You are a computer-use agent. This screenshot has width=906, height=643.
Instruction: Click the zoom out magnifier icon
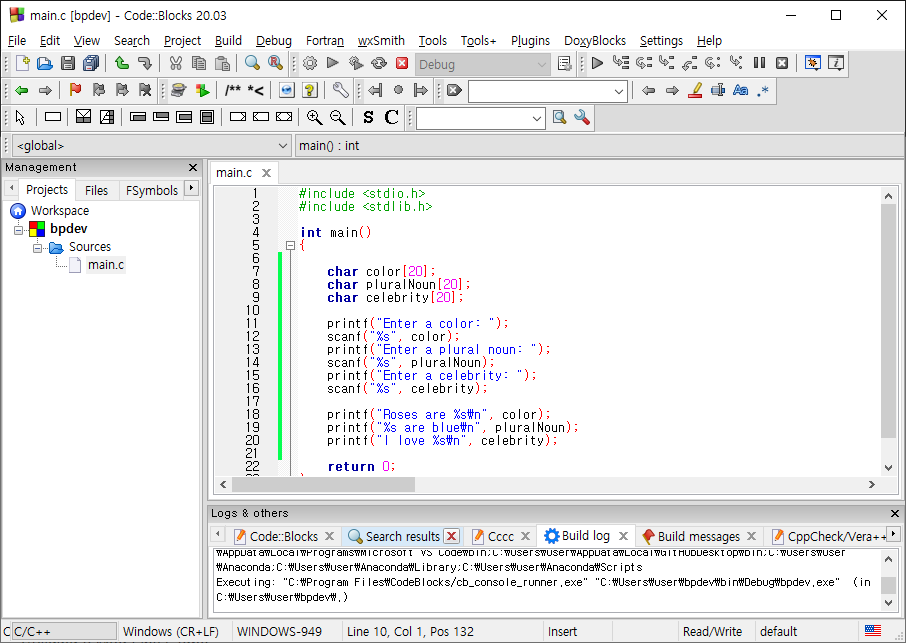pos(337,117)
